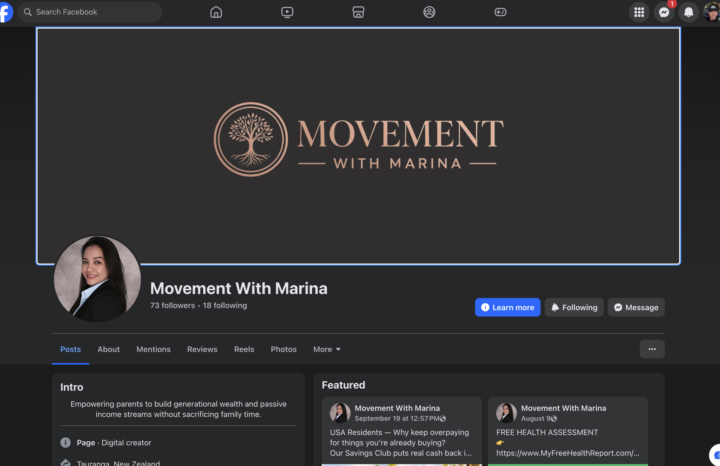The image size is (720, 466).
Task: Click the Tauranga, New Zealand location text
Action: pyautogui.click(x=118, y=463)
